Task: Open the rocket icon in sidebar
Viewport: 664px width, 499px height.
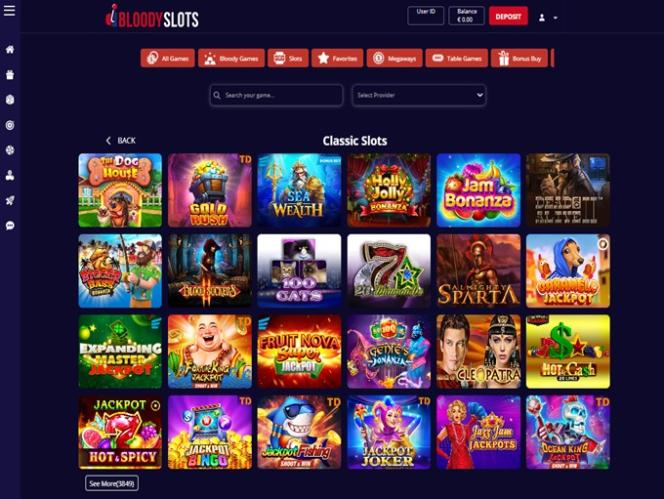Action: pos(10,200)
